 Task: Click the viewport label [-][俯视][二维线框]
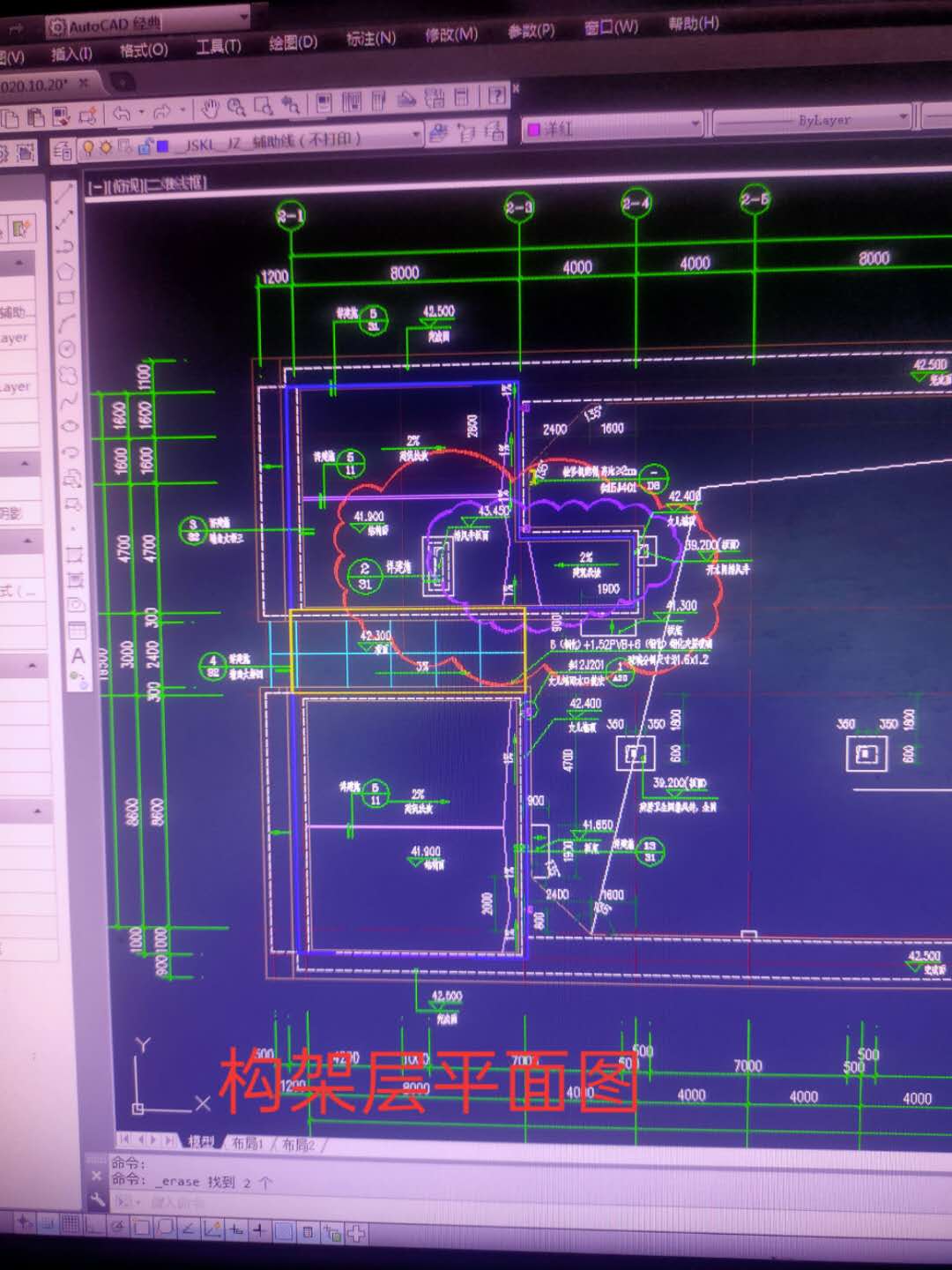pyautogui.click(x=147, y=184)
